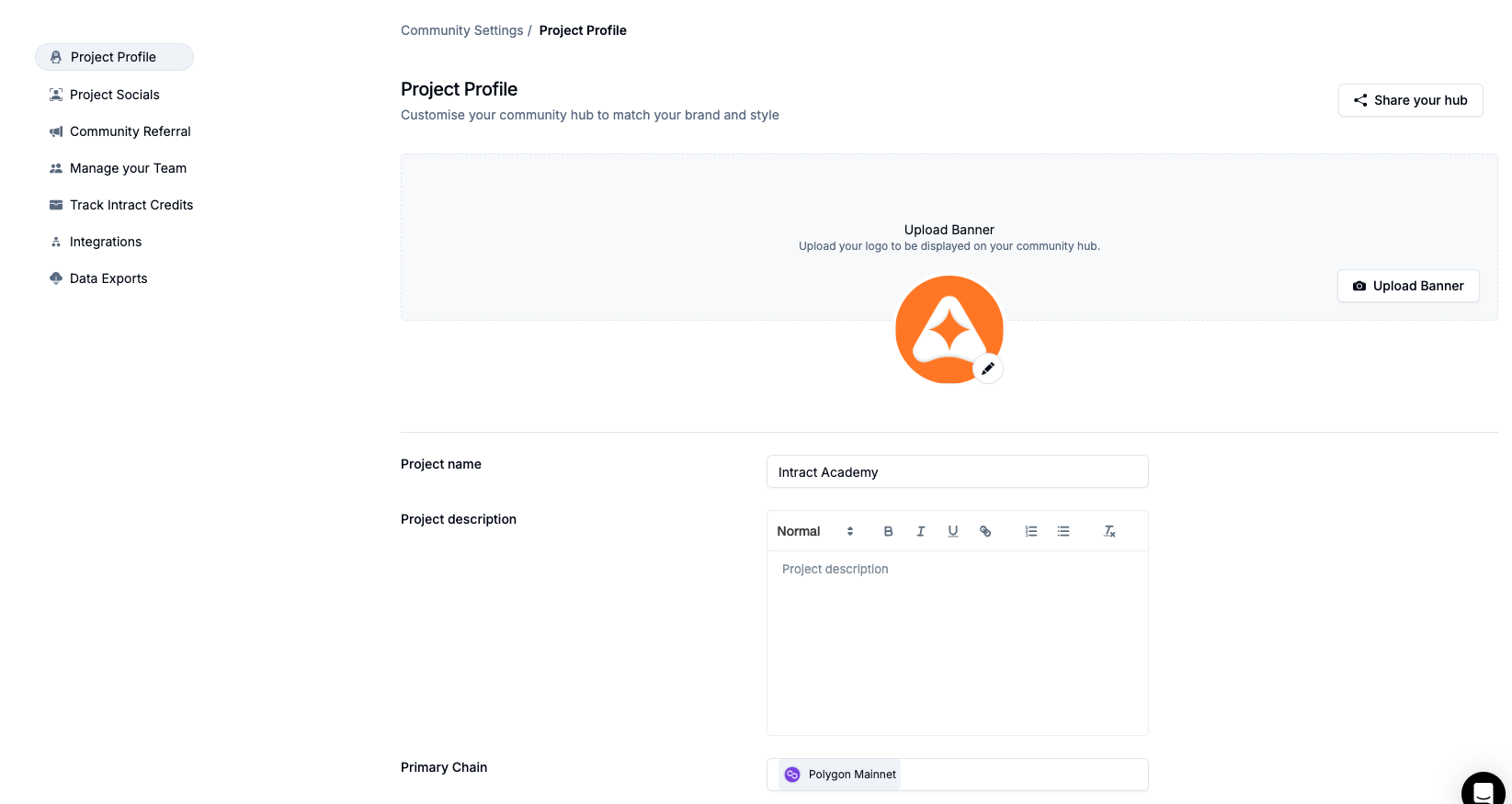Open Project Socials settings
This screenshot has height=804, width=1512.
tap(114, 95)
